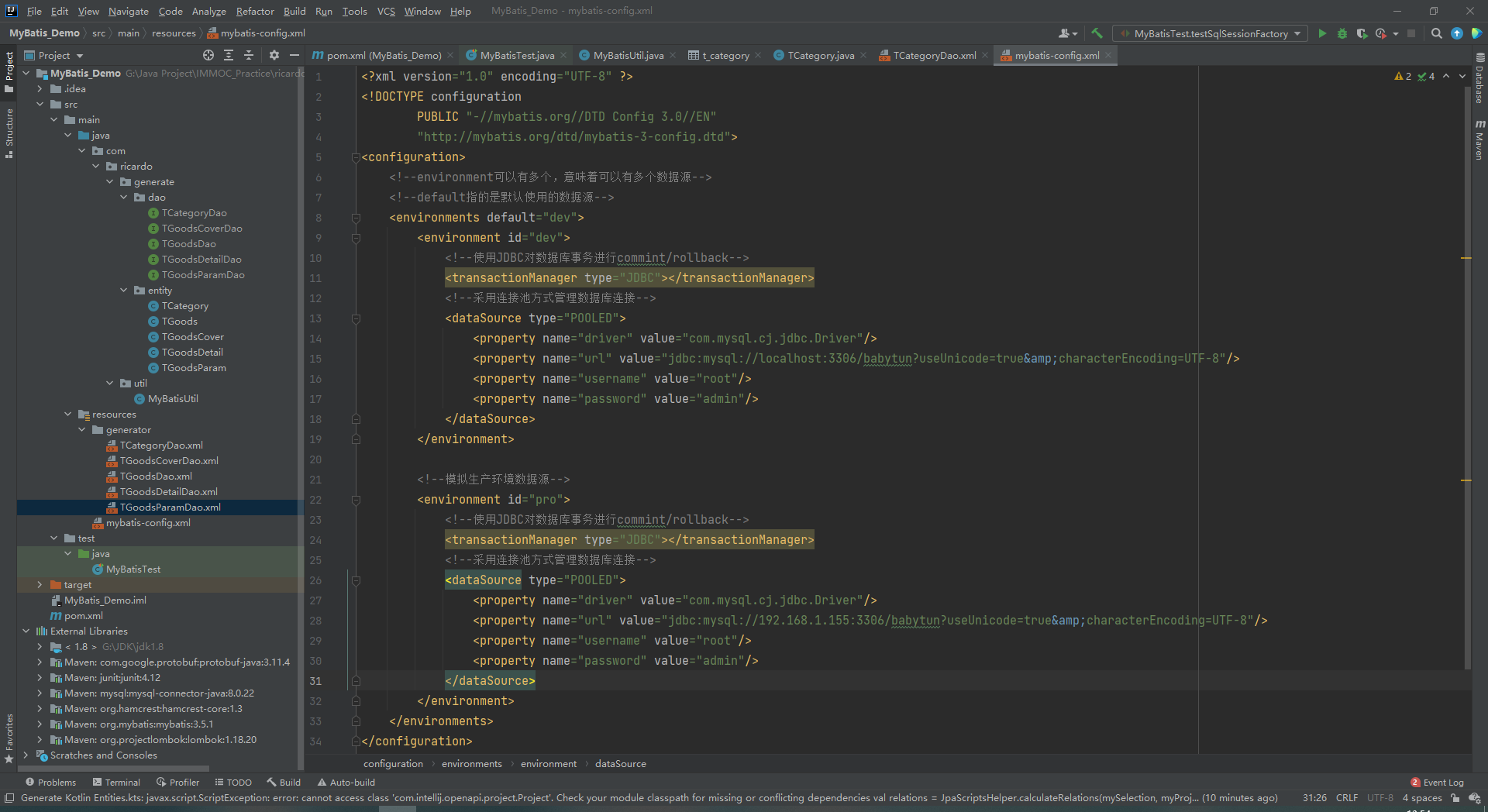This screenshot has height=812, width=1488.
Task: Open the Database tool window
Action: pyautogui.click(x=1479, y=78)
